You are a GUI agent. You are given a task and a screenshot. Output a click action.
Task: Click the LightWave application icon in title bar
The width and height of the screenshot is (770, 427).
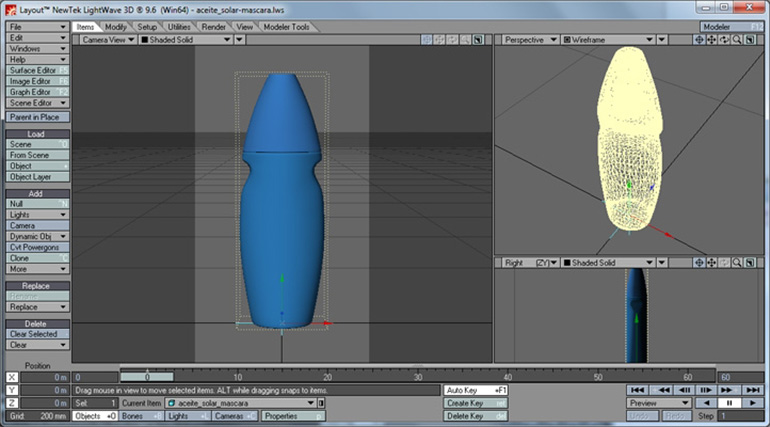coord(10,9)
